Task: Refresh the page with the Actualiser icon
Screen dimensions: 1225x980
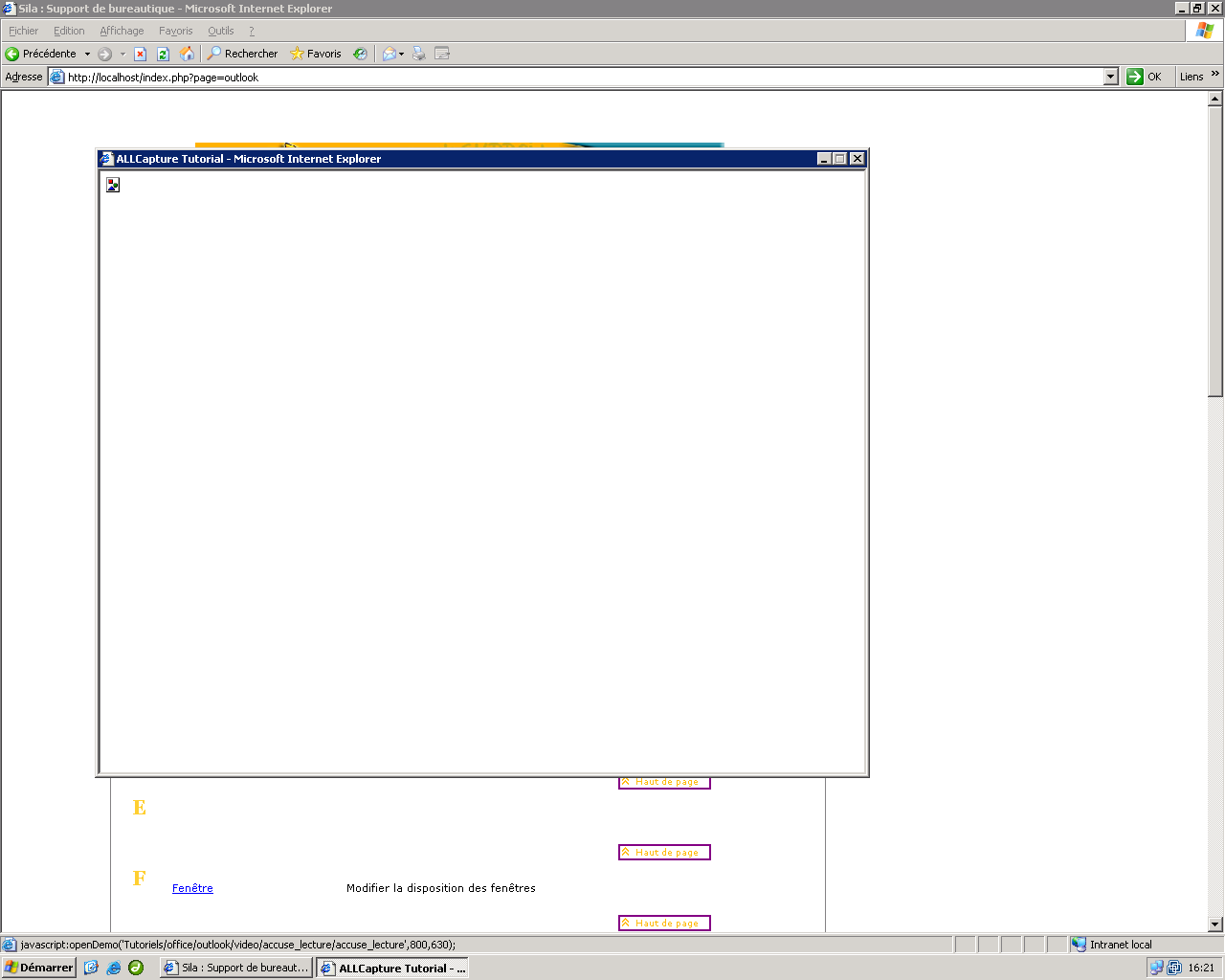Action: pyautogui.click(x=162, y=54)
